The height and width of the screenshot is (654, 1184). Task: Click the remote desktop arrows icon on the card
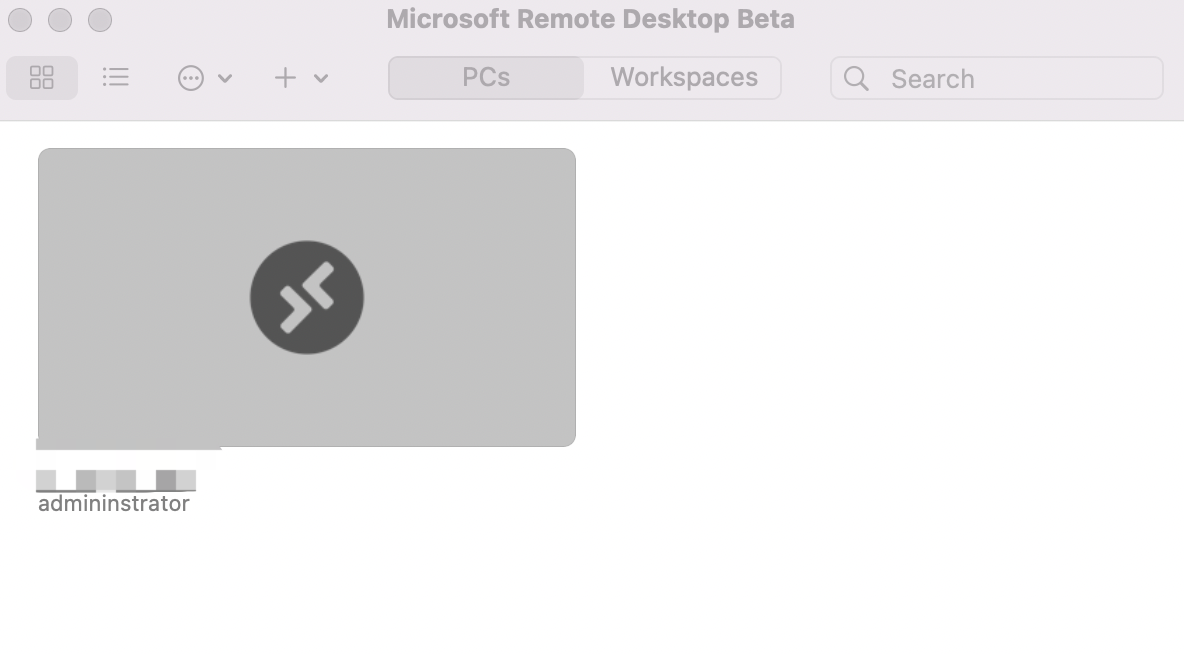click(307, 297)
